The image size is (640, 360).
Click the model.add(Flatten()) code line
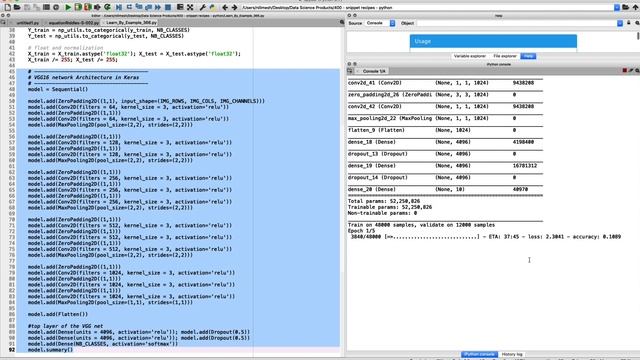point(58,314)
